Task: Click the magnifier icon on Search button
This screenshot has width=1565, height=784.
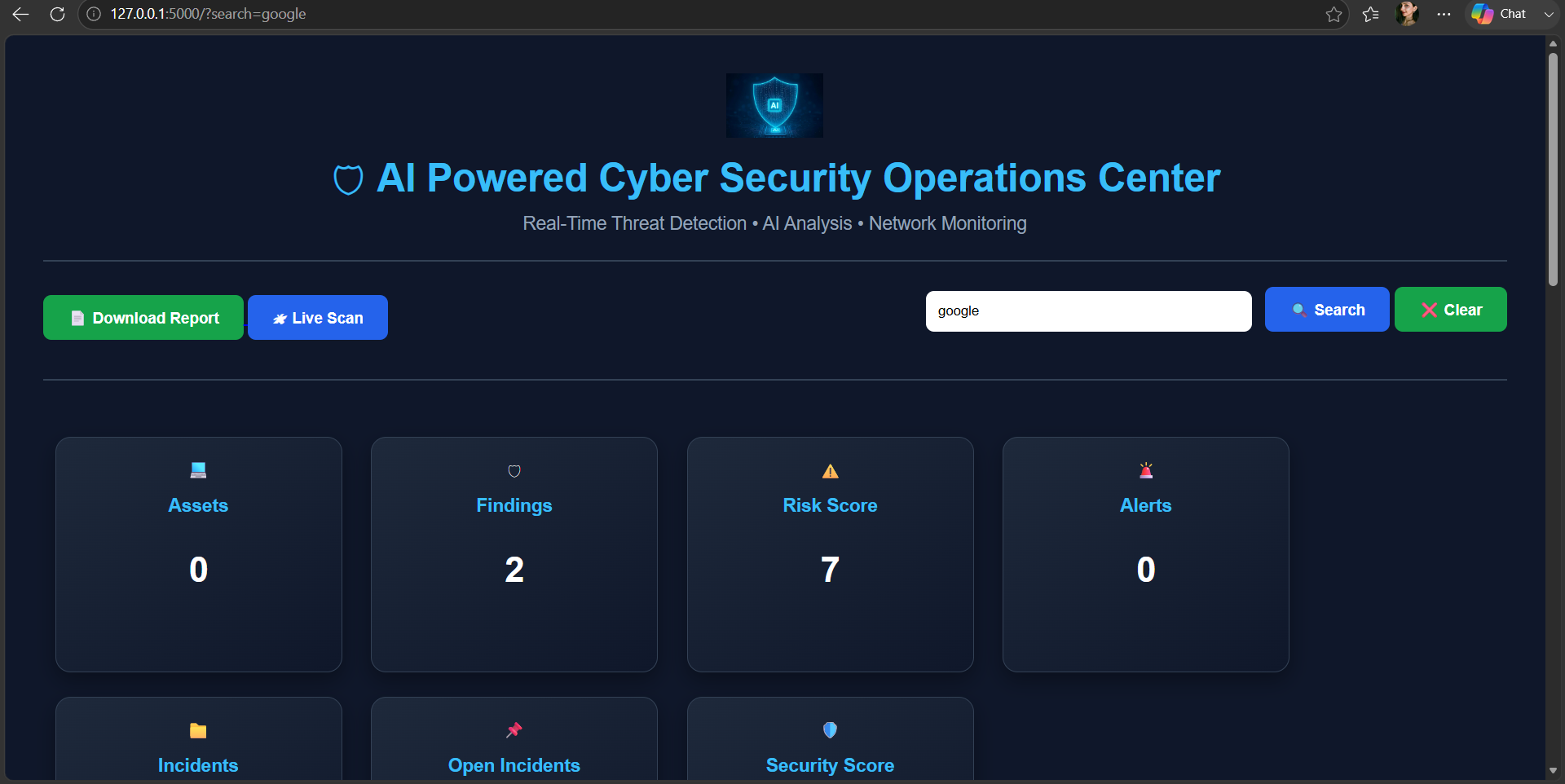Action: coord(1299,310)
